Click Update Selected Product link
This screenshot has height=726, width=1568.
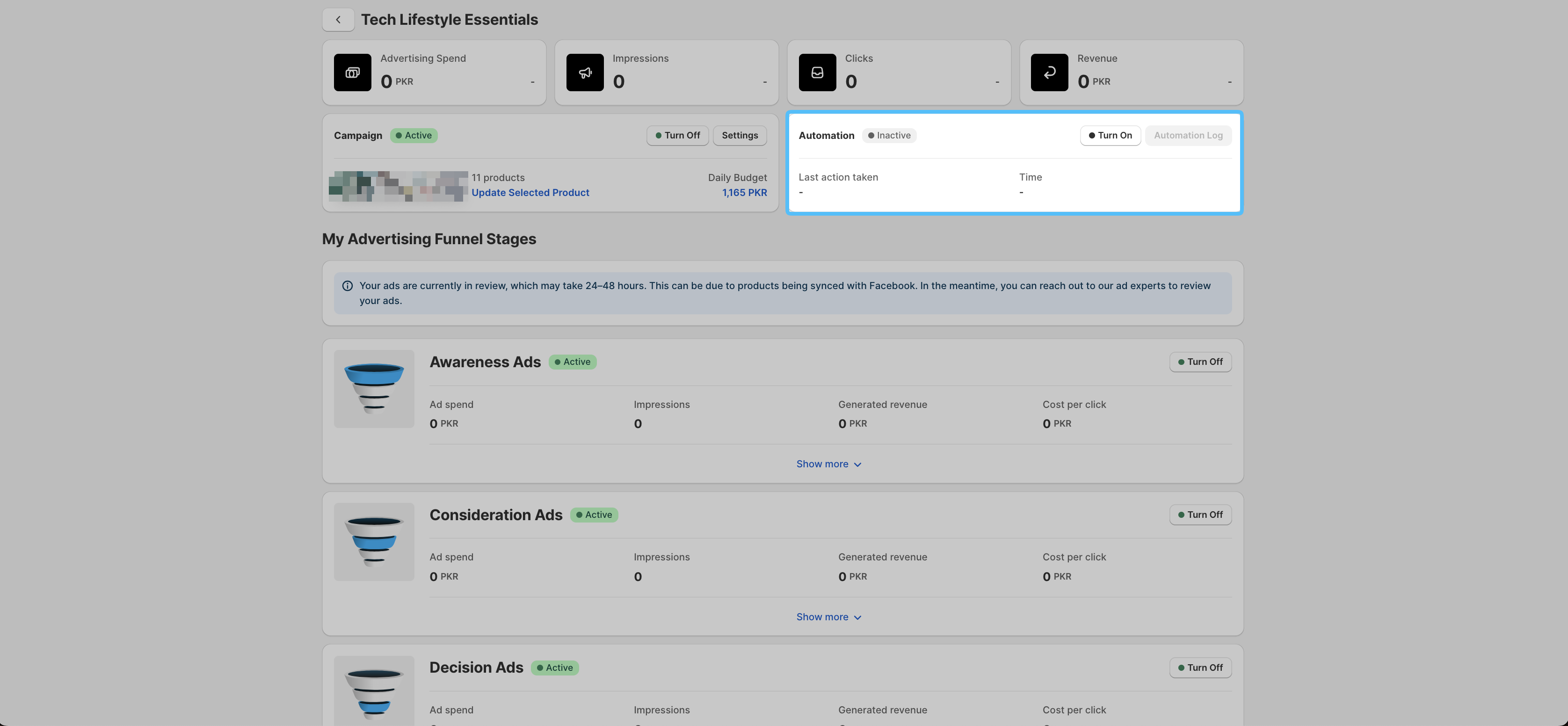click(x=530, y=193)
